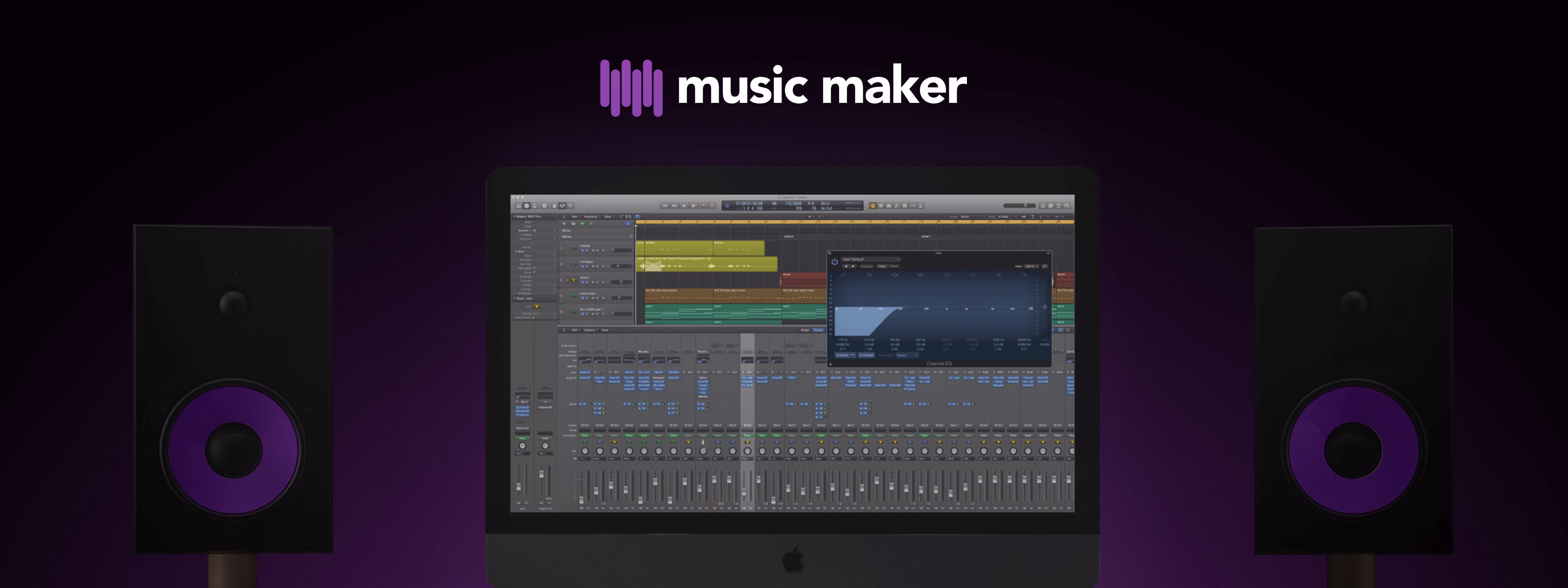This screenshot has height=588, width=1568.
Task: Open the Scissors editors toolbar button
Action: coord(570,206)
